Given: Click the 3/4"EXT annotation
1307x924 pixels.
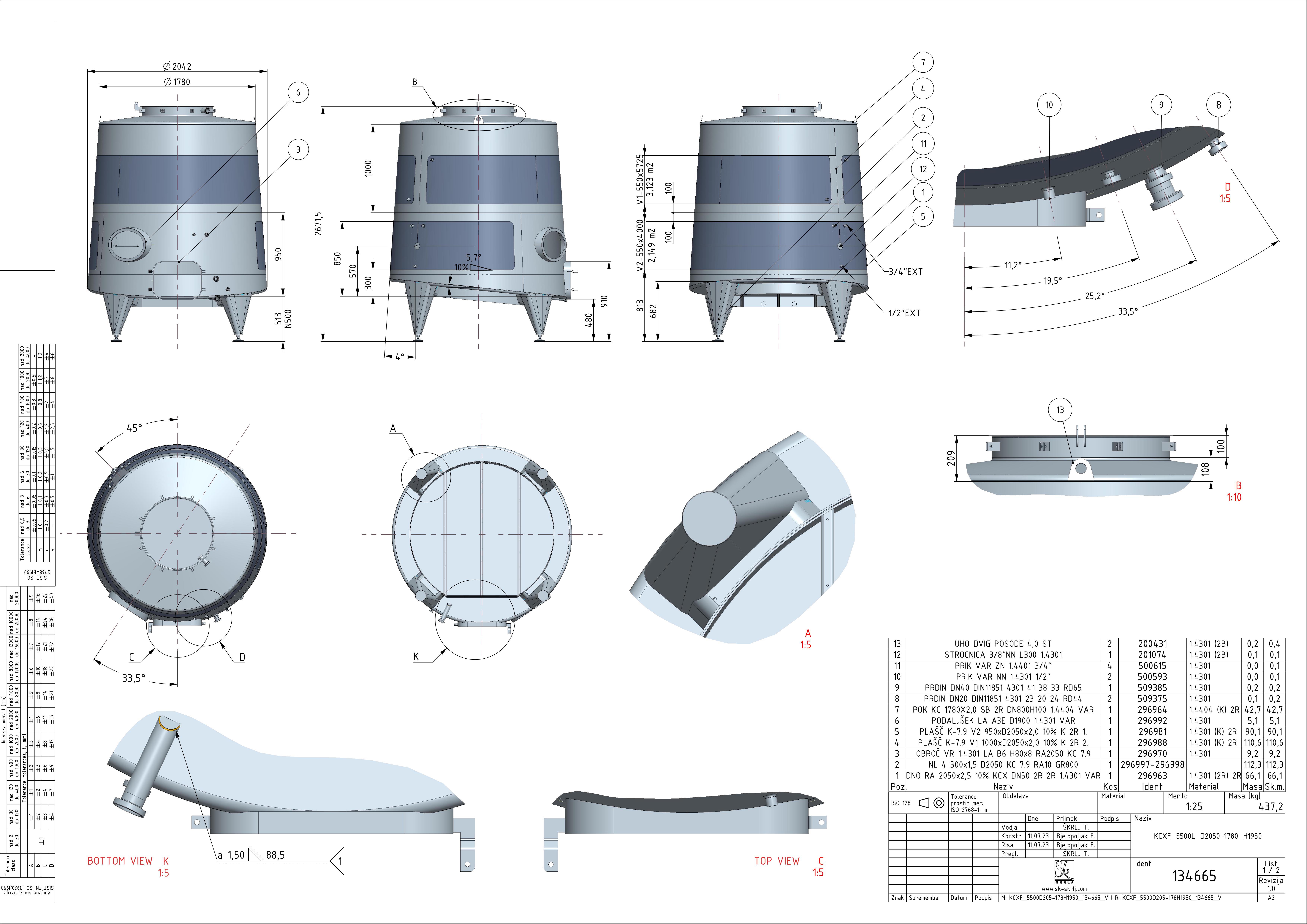Looking at the screenshot, I should (906, 272).
